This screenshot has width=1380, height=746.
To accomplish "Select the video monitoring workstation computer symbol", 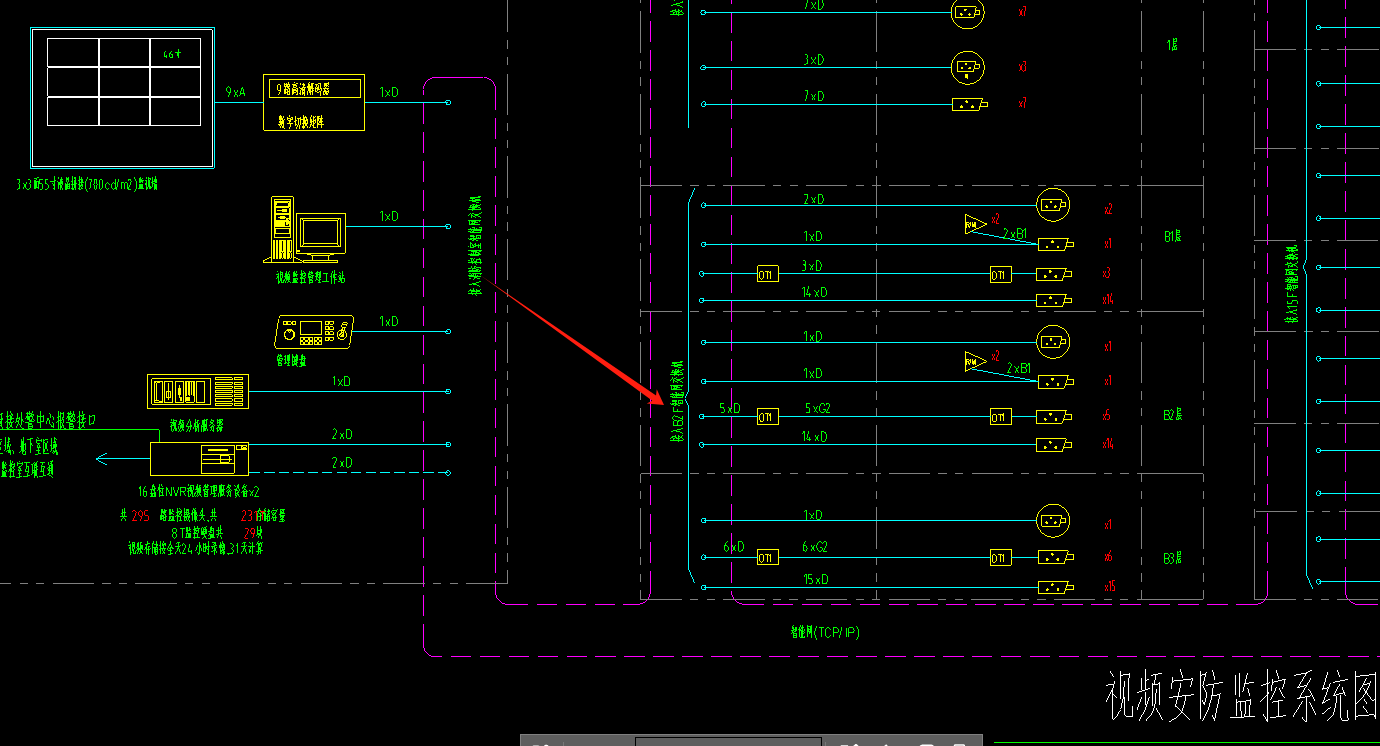I will tap(305, 230).
